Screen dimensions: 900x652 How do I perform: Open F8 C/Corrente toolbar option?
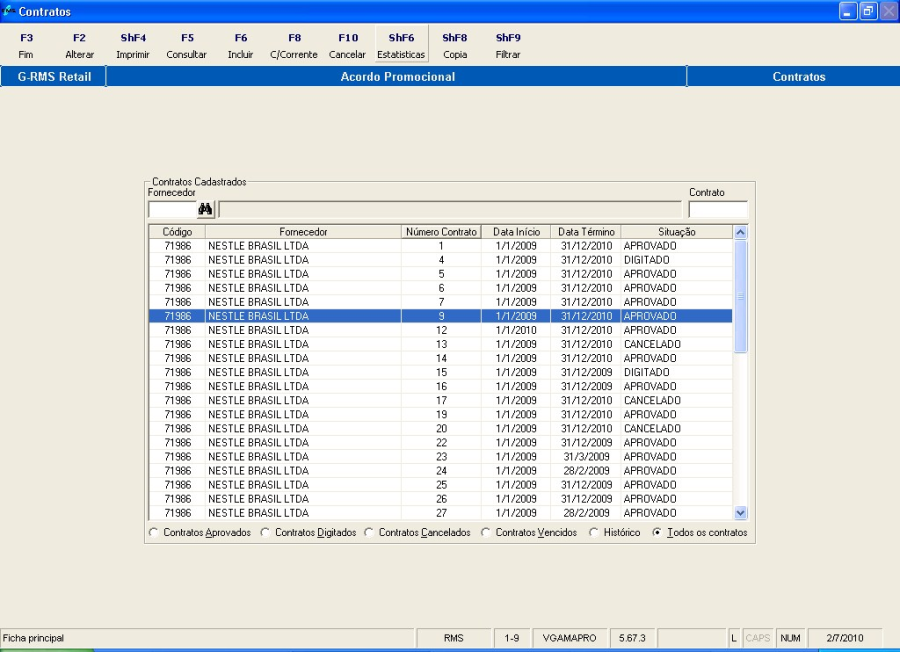point(294,46)
